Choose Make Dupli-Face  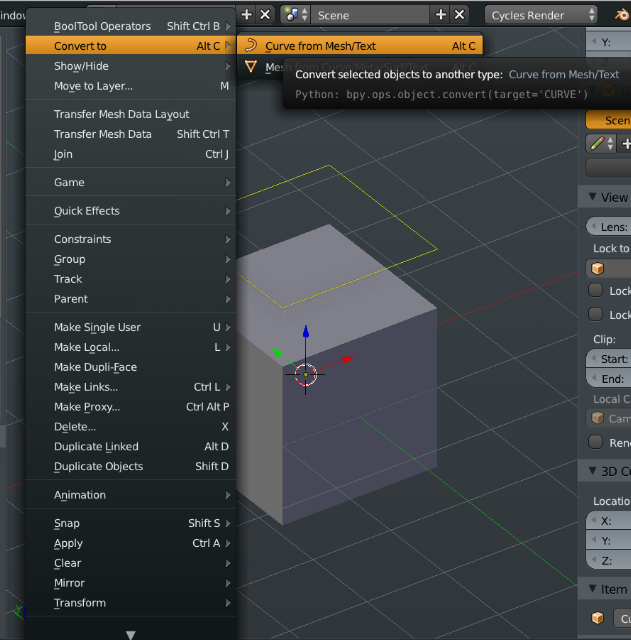tap(131, 367)
